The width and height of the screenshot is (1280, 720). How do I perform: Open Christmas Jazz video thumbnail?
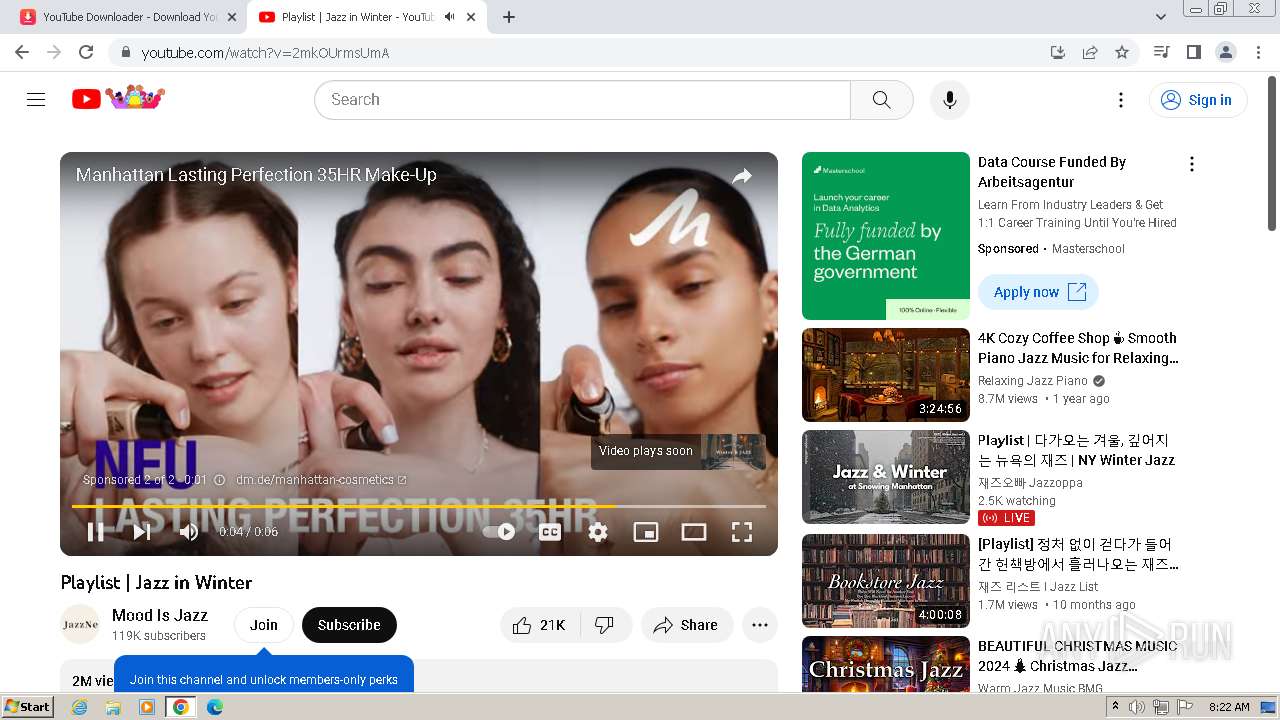[886, 664]
